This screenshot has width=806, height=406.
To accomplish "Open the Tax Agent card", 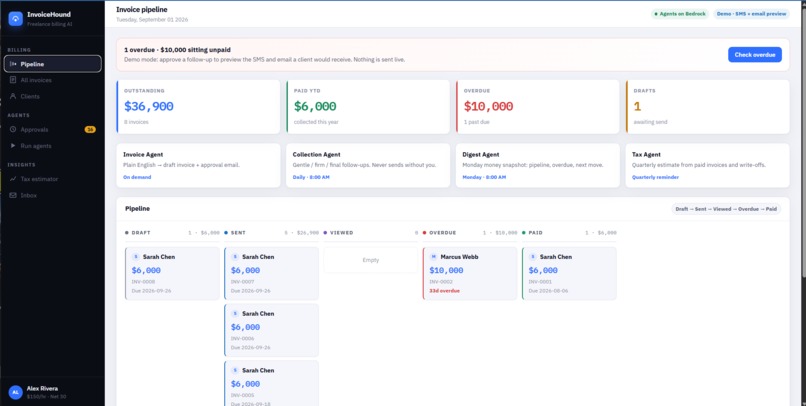I will tap(707, 165).
